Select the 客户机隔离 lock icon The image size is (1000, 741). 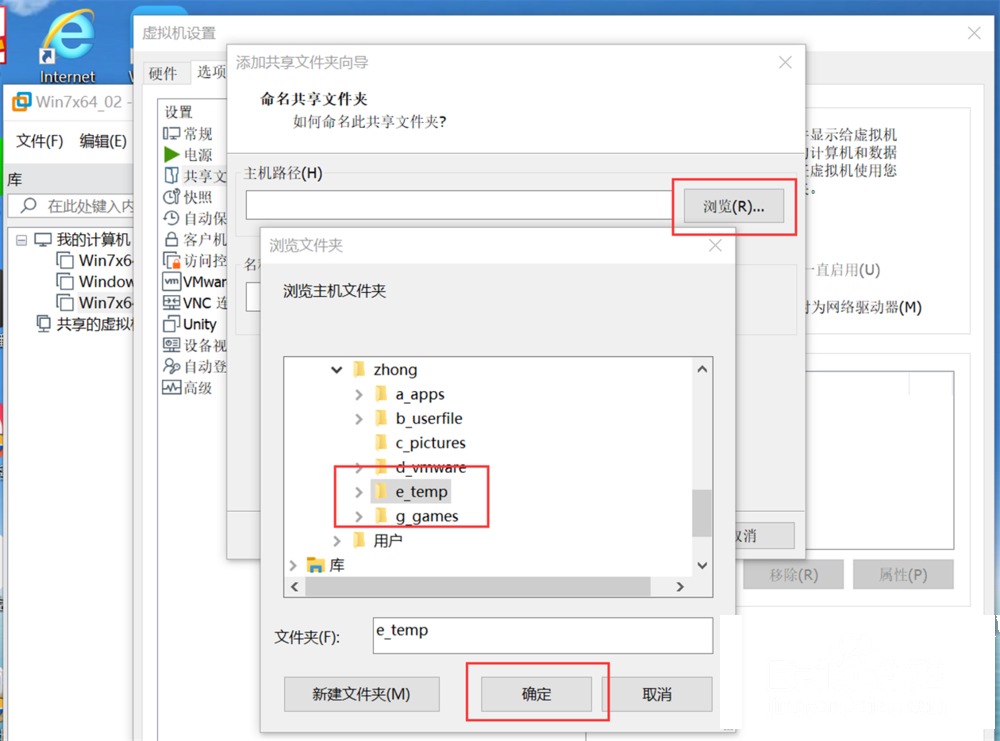point(171,239)
